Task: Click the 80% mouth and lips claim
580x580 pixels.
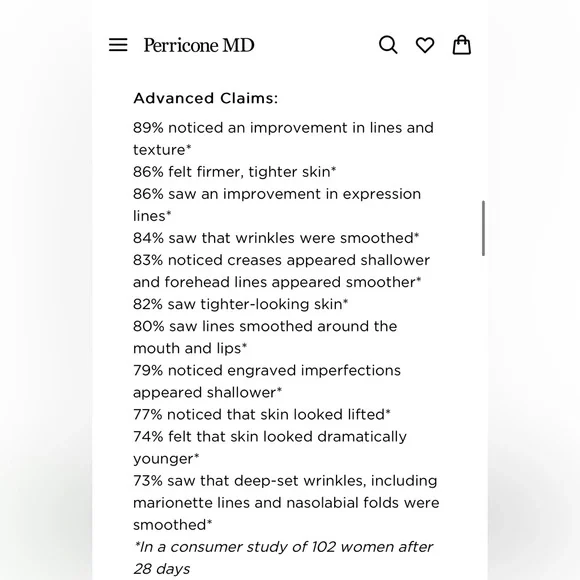Action: coord(265,337)
